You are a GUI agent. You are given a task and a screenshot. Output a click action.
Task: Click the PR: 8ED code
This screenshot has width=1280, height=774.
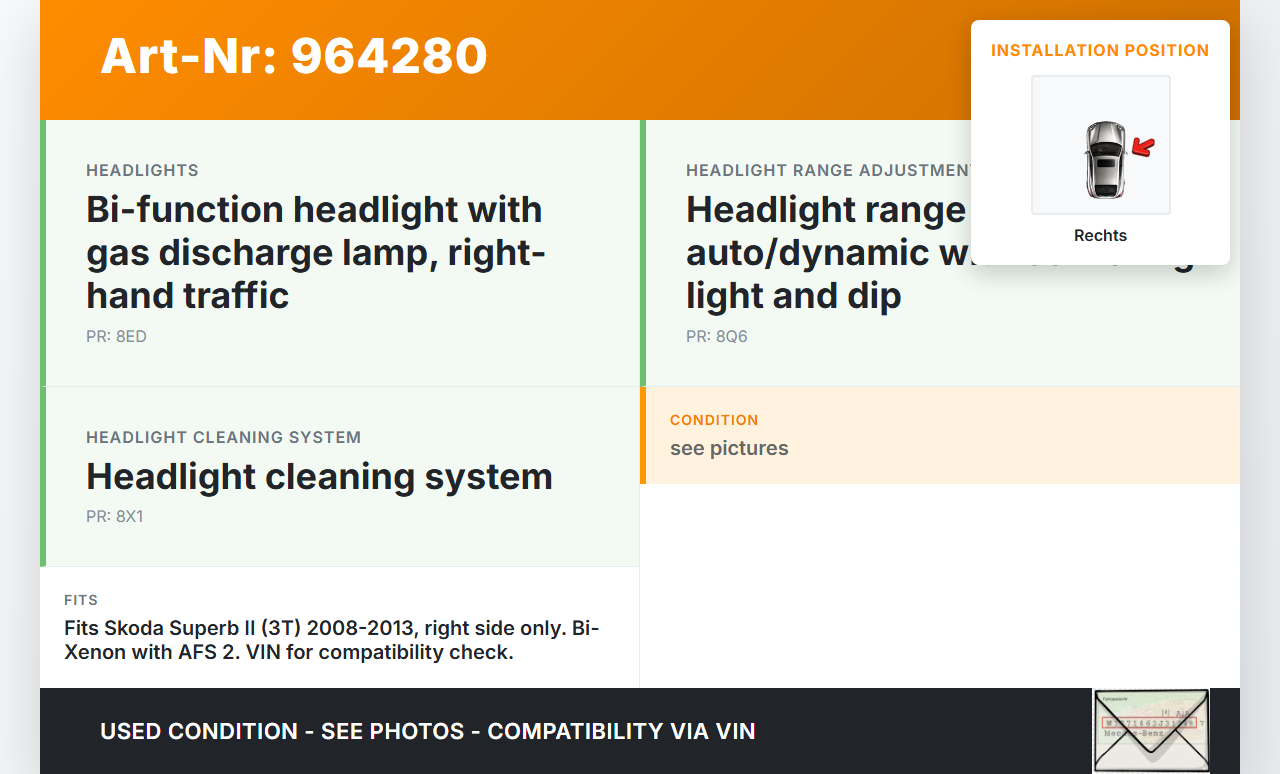(x=116, y=336)
